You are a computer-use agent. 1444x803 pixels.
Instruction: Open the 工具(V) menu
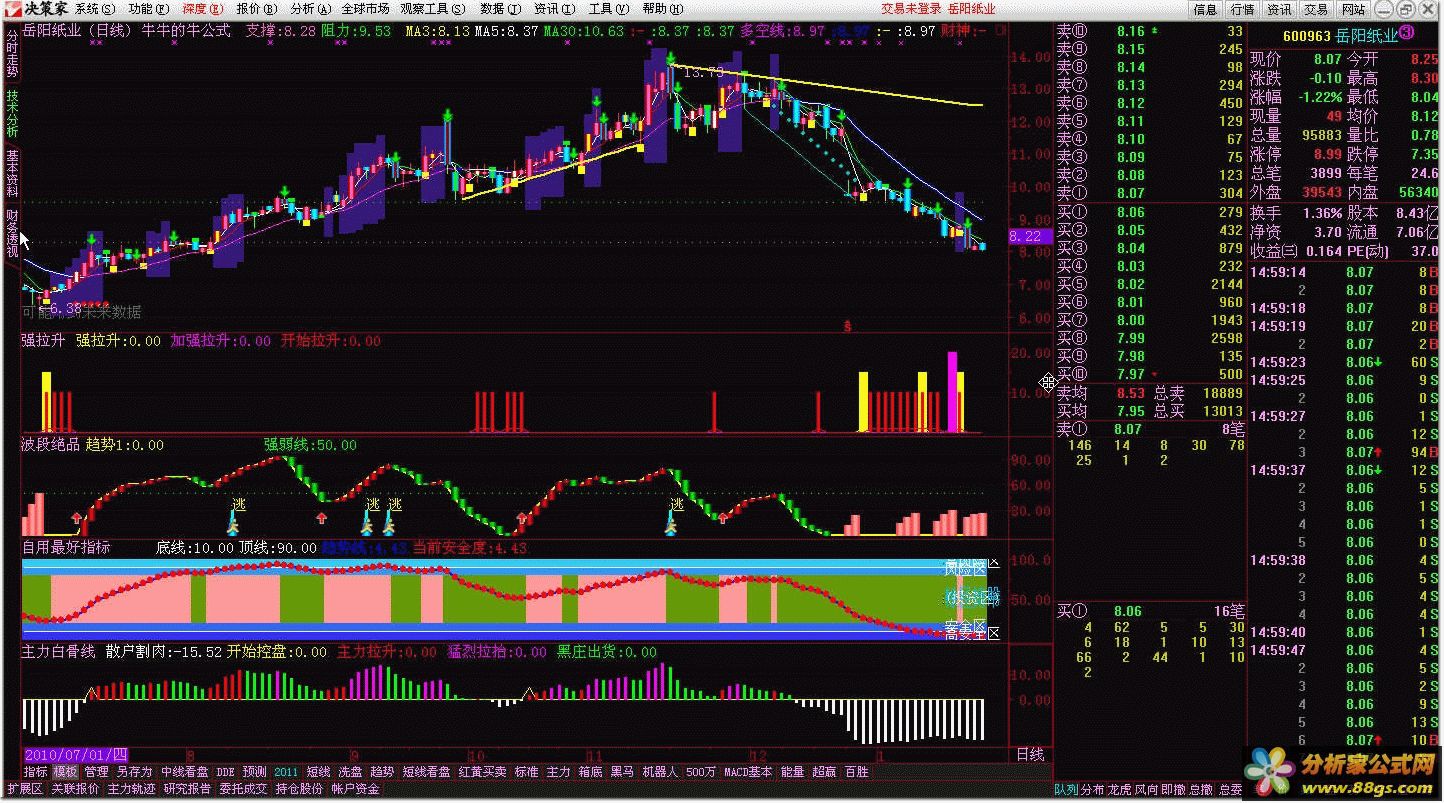click(608, 9)
